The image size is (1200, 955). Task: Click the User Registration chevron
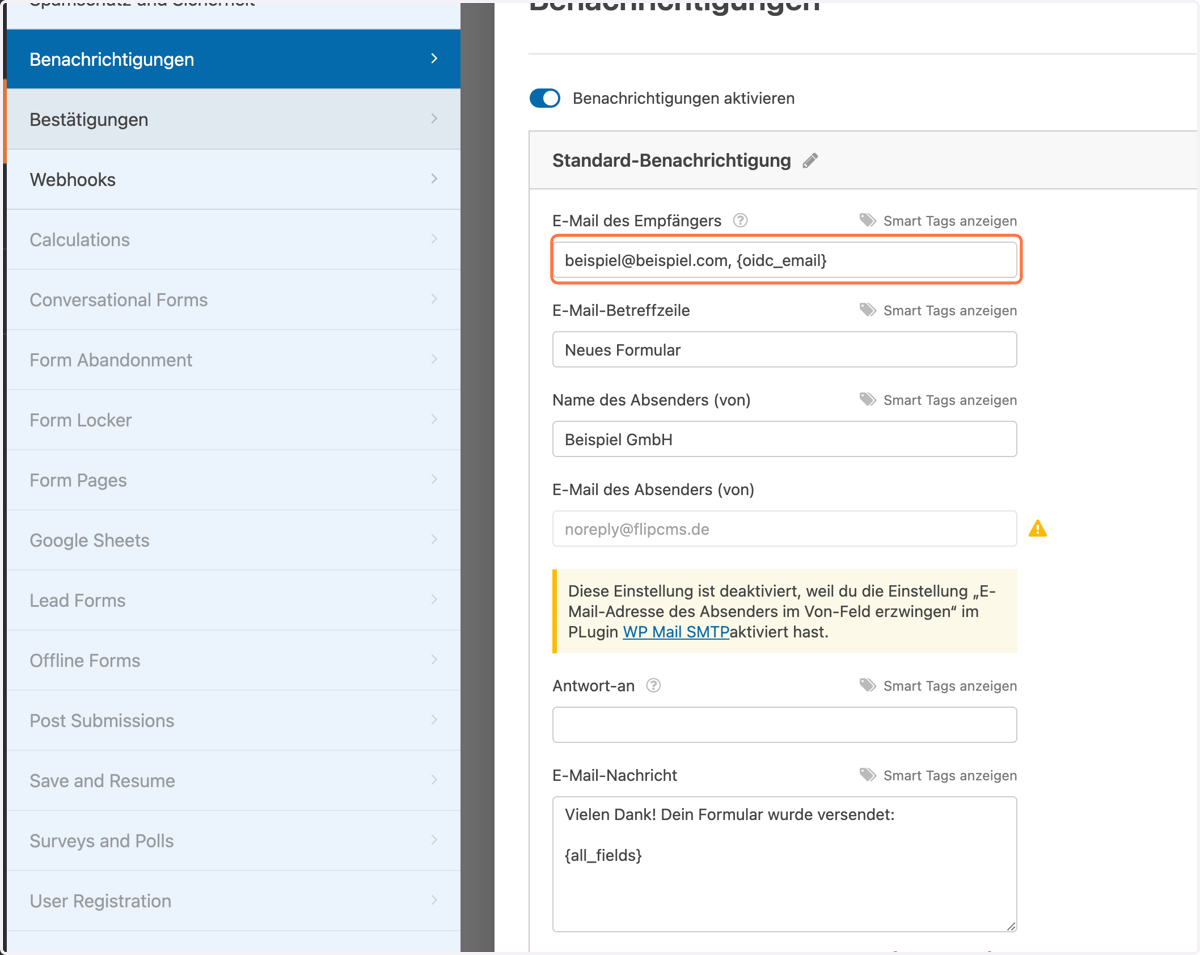[434, 900]
